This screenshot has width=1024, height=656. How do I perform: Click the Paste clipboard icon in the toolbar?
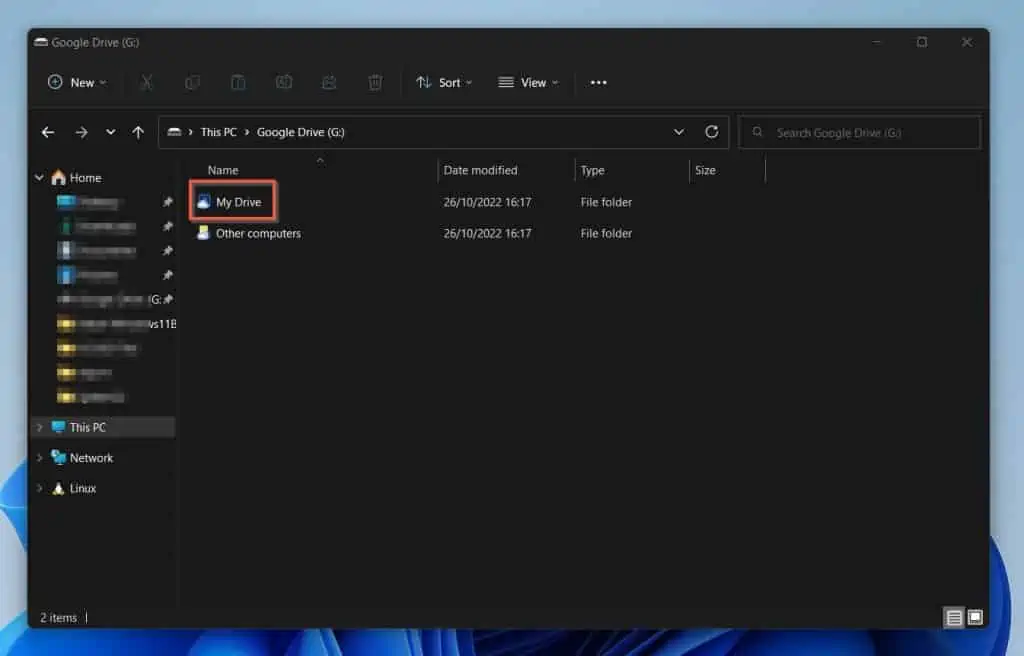pos(238,82)
